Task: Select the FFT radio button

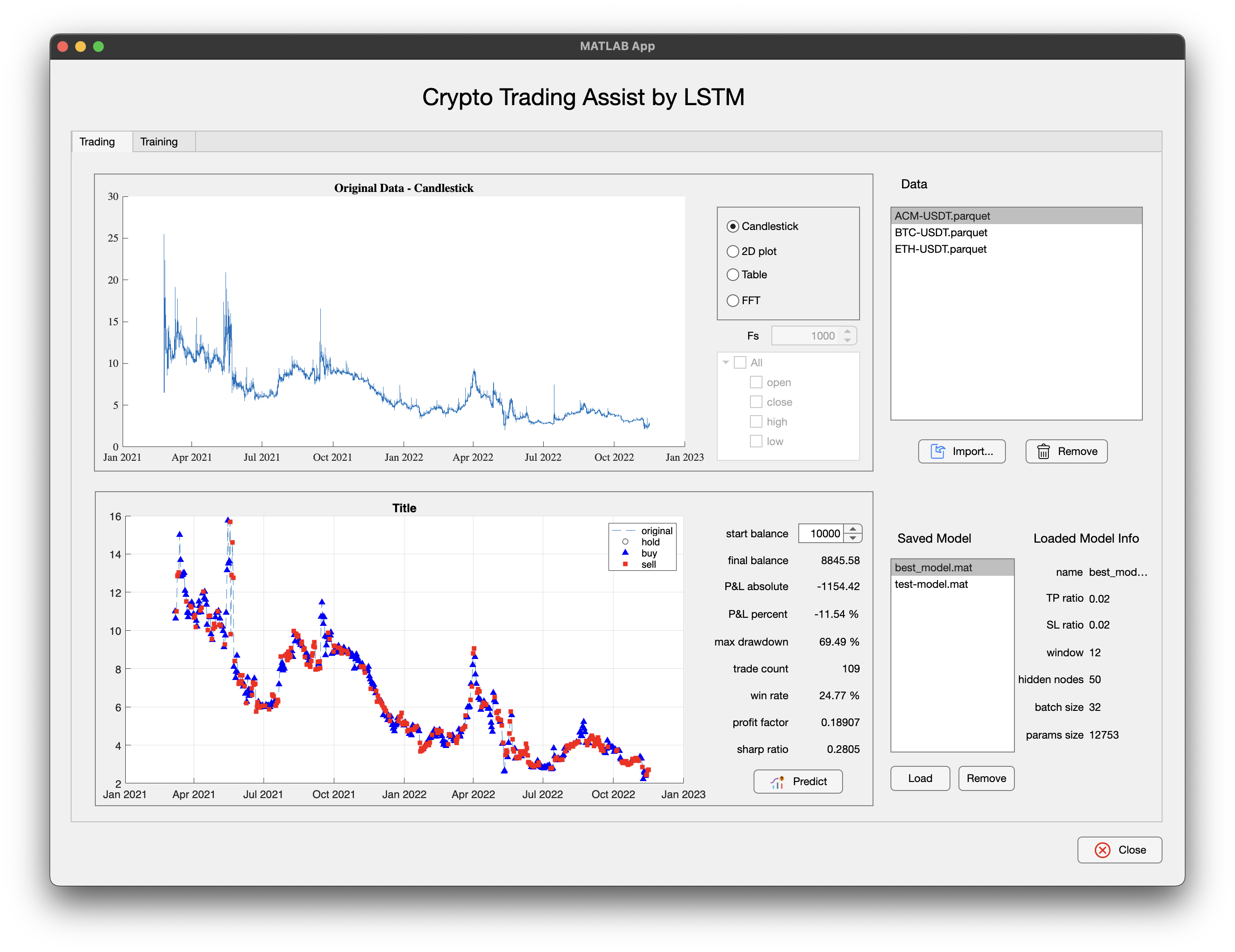Action: (x=733, y=300)
